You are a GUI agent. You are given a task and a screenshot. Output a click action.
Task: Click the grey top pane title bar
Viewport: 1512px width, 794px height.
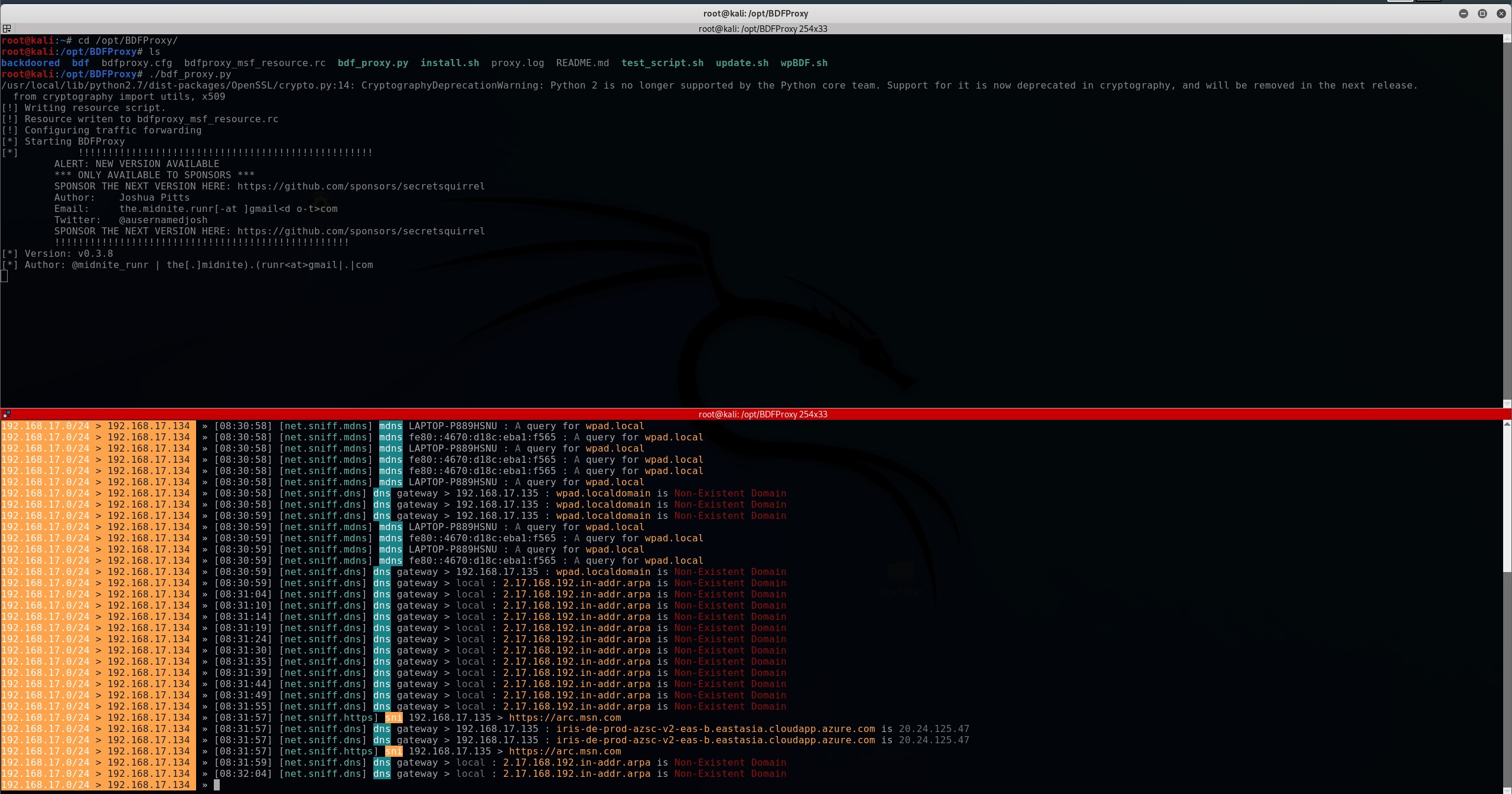762,29
